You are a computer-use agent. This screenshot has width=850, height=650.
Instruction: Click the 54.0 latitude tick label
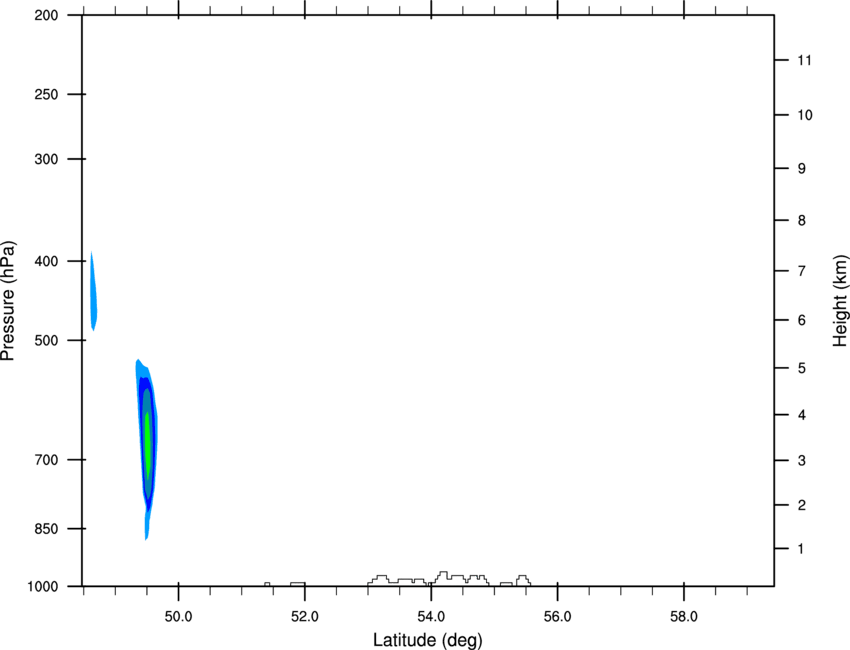(x=431, y=617)
